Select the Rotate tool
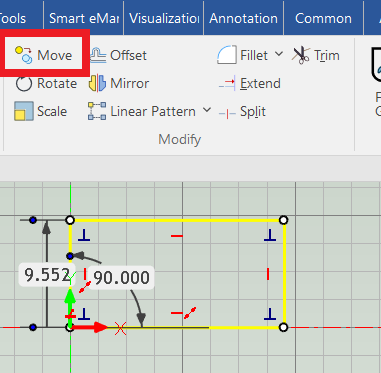Viewport: 381px width, 373px height. (46, 83)
